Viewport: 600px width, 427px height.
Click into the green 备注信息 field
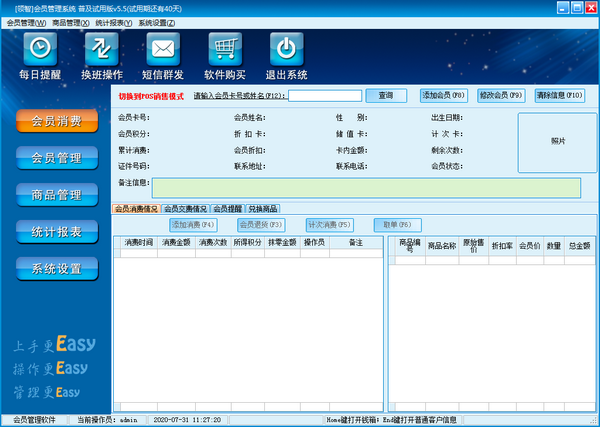(x=366, y=188)
